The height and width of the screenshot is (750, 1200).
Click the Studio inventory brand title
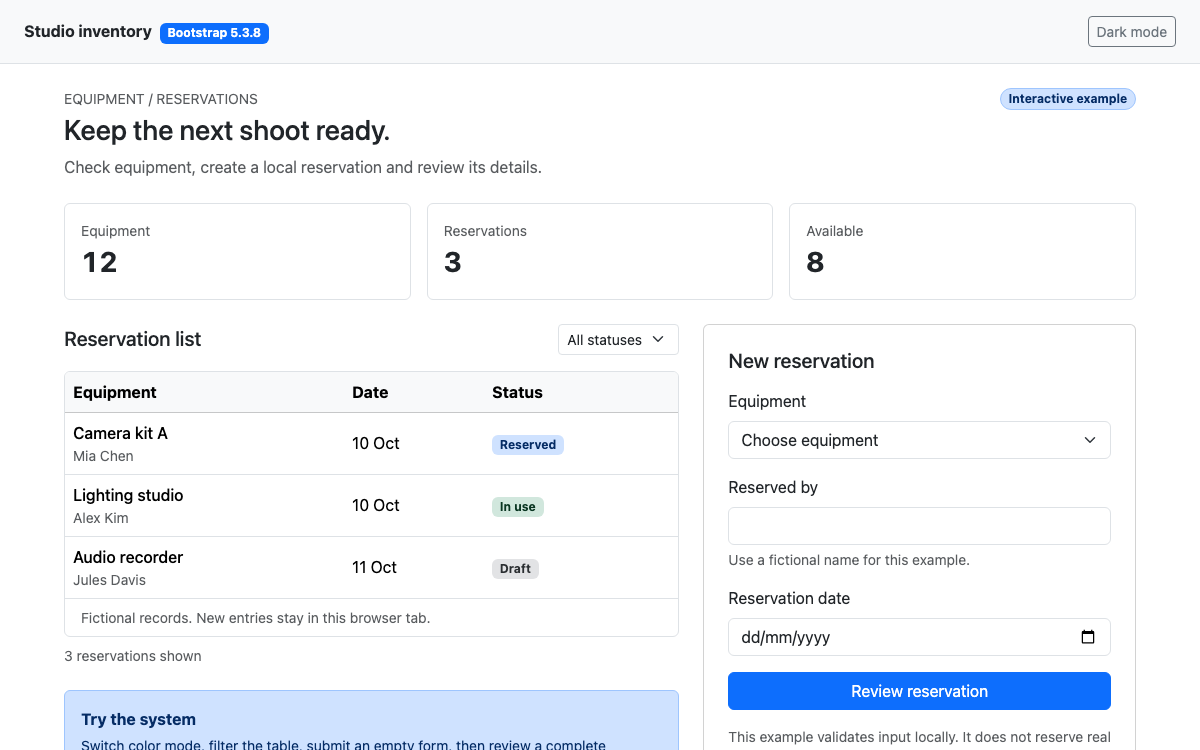(x=88, y=32)
